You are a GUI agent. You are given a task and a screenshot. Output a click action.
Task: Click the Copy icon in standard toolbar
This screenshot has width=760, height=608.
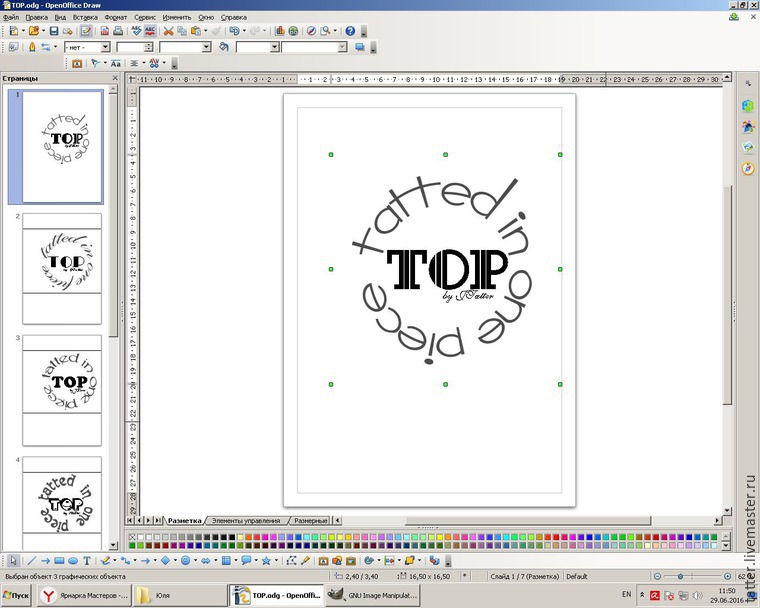click(x=182, y=31)
